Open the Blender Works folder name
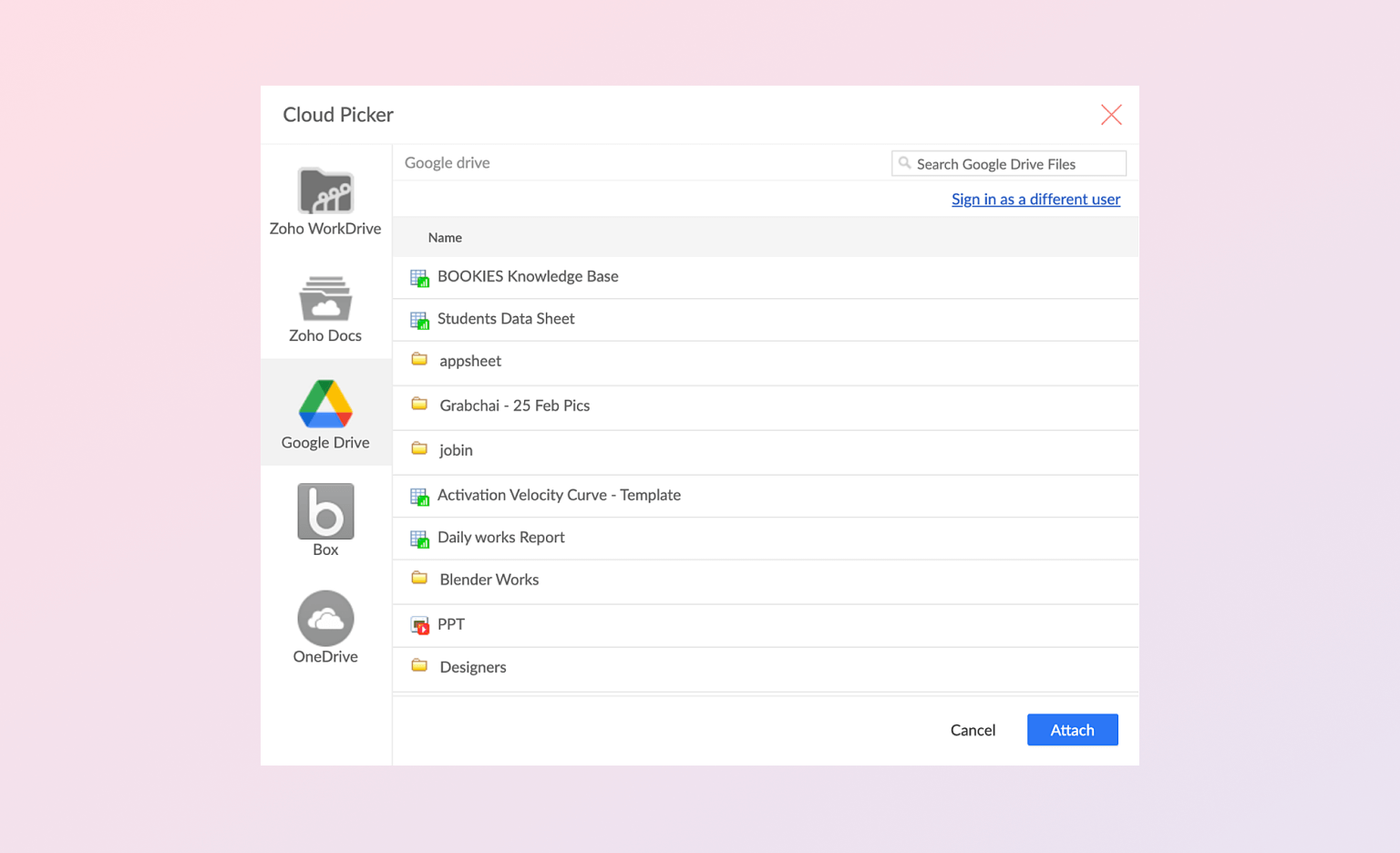The width and height of the screenshot is (1400, 853). tap(489, 580)
